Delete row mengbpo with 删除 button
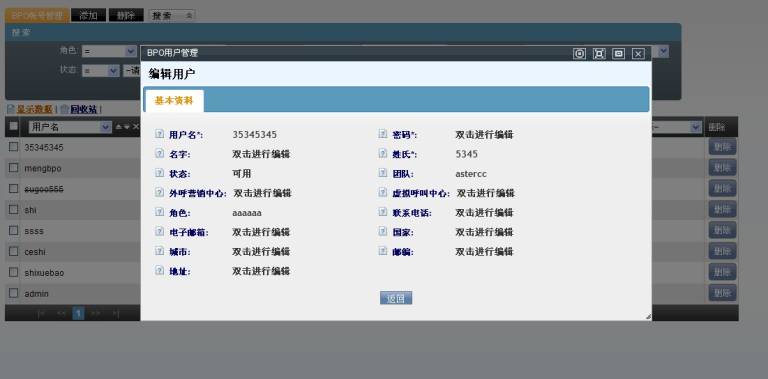768x379 pixels. 722,167
